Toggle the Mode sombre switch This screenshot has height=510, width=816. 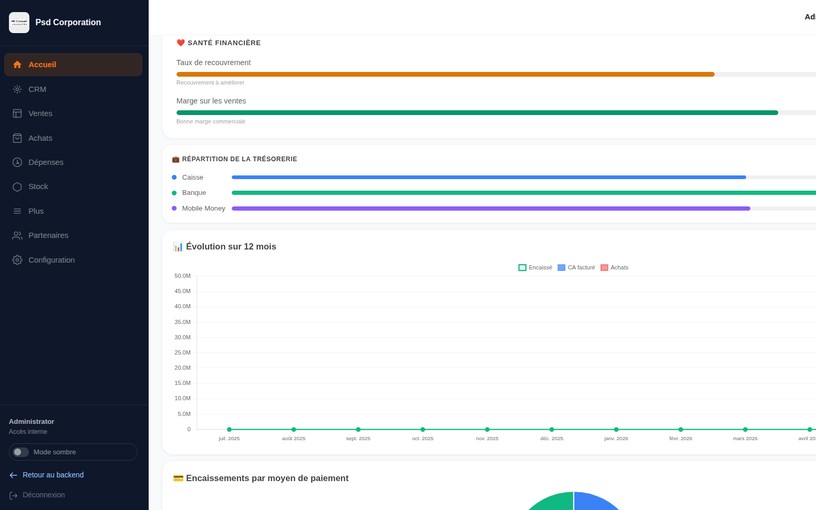point(21,452)
